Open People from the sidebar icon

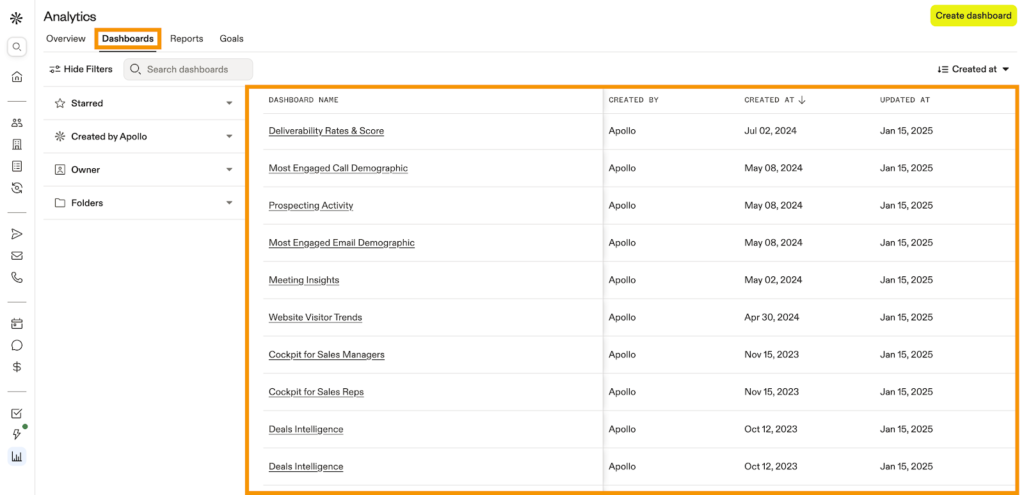(x=17, y=123)
